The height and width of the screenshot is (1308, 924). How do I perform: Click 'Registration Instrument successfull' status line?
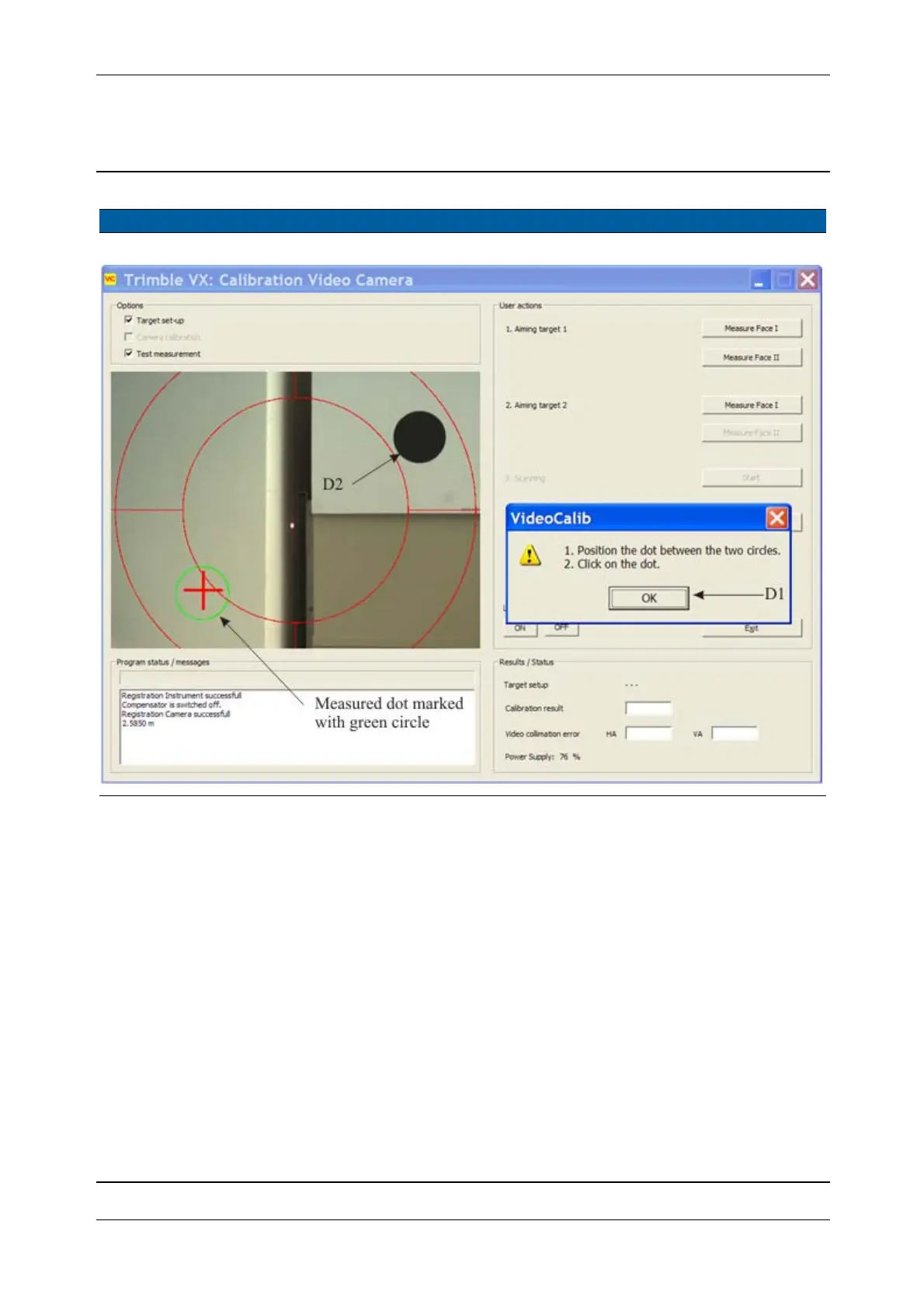pos(182,696)
